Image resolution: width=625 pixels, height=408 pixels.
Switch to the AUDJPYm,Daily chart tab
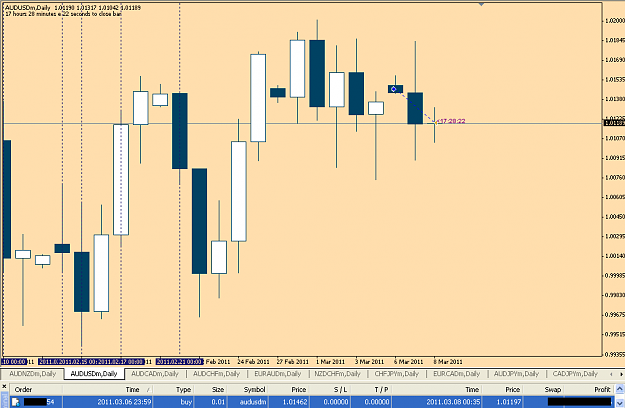coord(516,374)
